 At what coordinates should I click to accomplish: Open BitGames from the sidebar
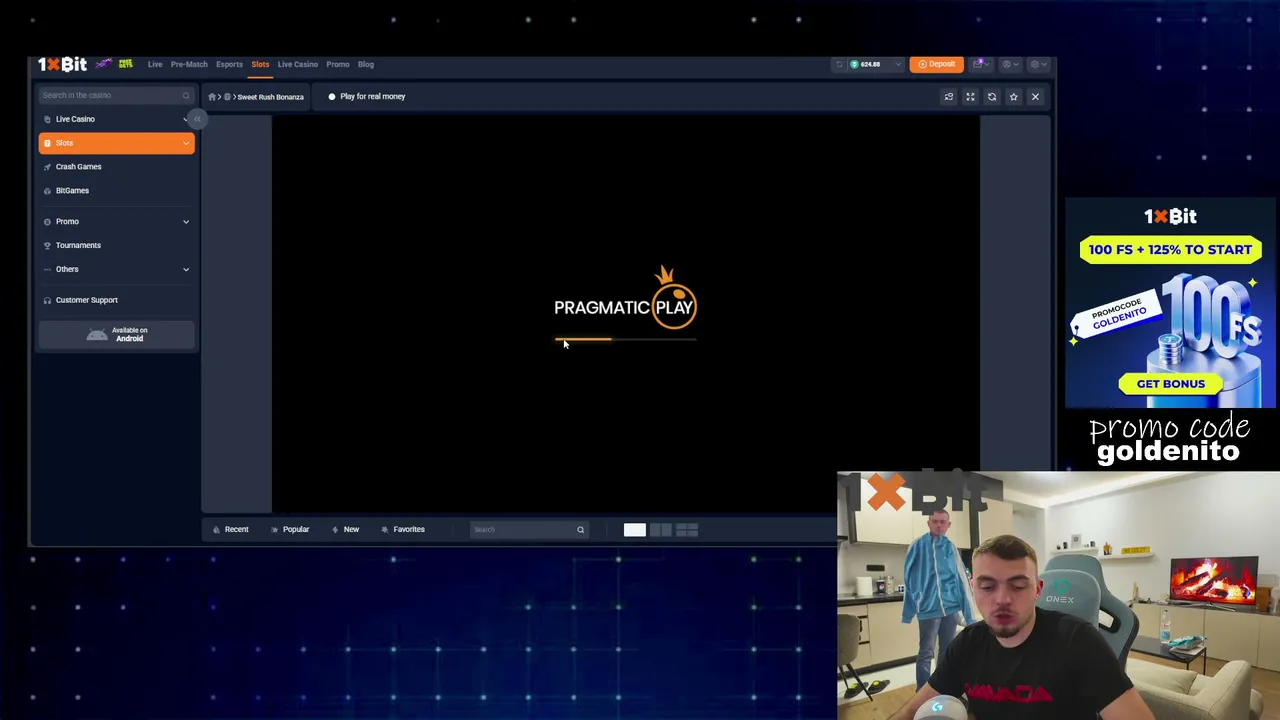coord(72,191)
